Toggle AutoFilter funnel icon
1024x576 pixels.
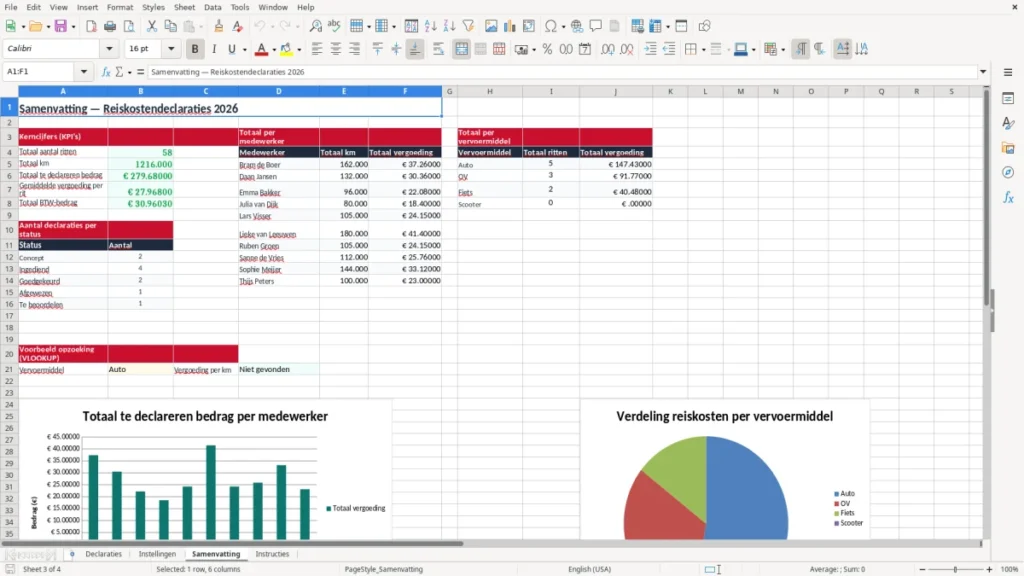(468, 26)
